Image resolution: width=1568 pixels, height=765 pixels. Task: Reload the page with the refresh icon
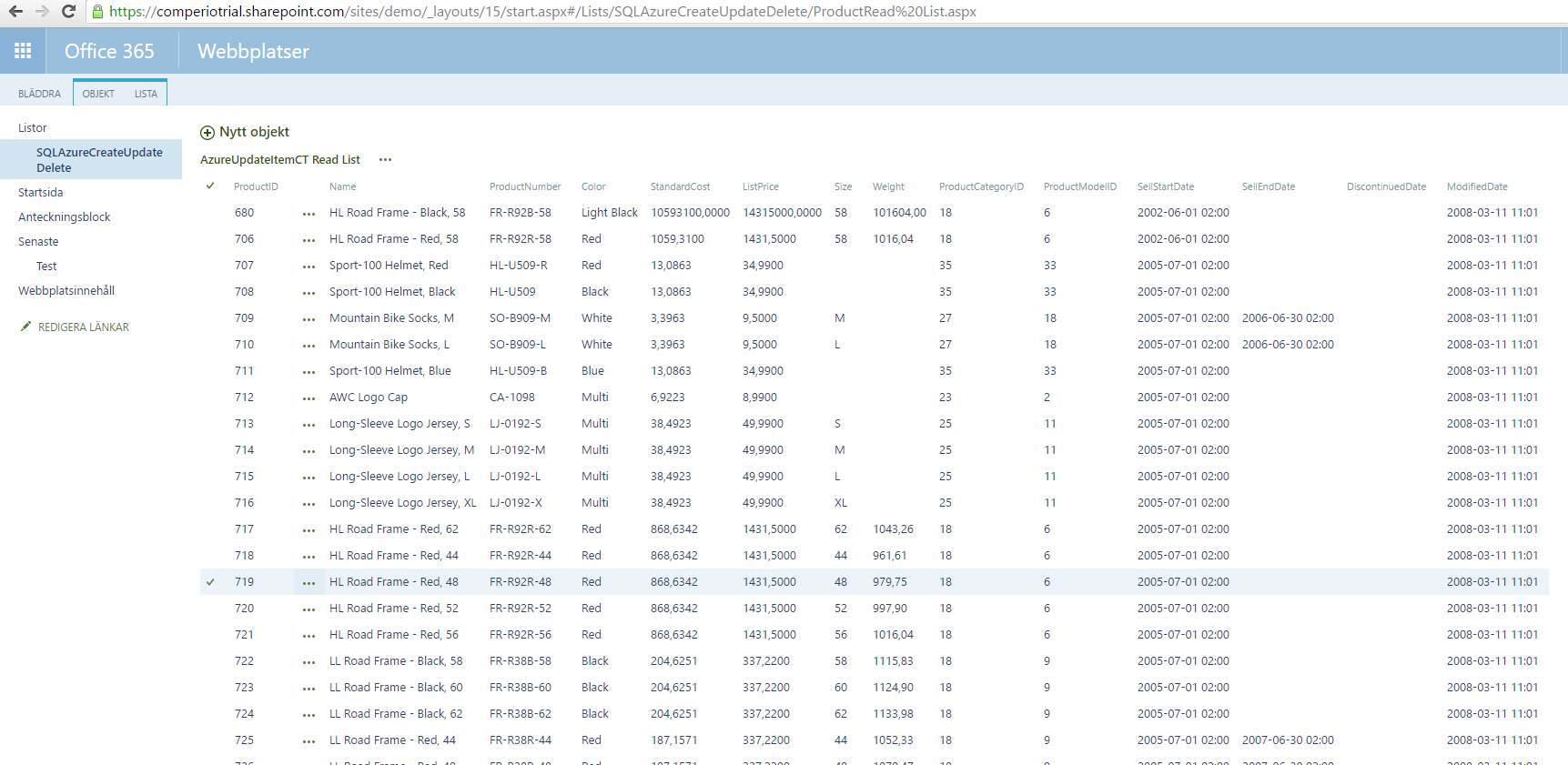point(68,12)
